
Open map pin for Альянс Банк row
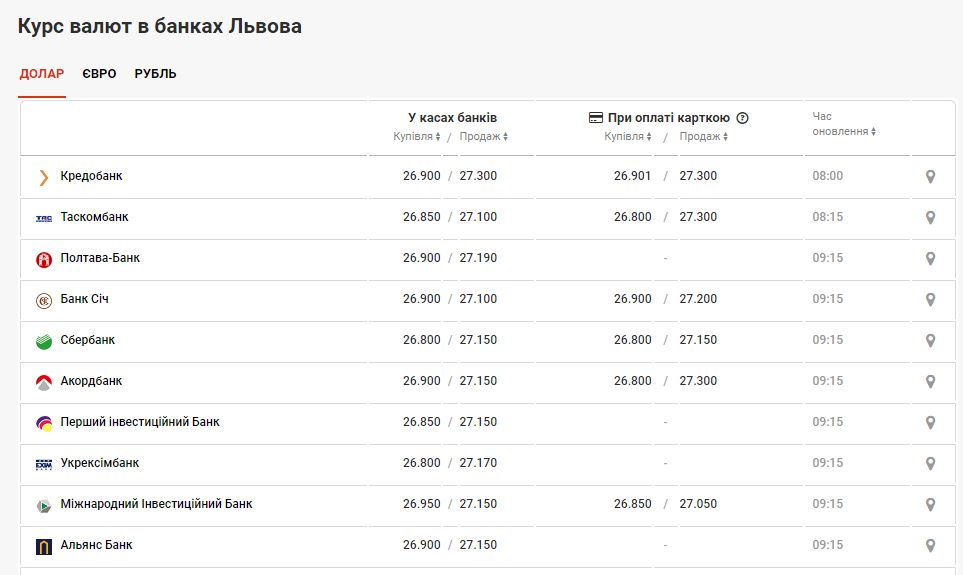coord(930,546)
